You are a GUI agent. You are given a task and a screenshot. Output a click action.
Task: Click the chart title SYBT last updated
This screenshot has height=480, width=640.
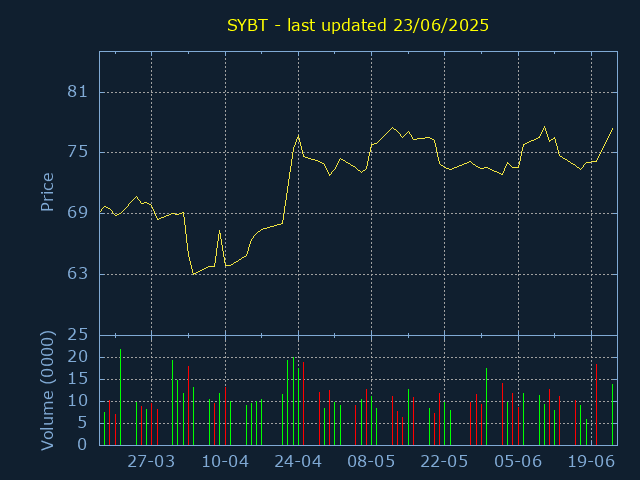pyautogui.click(x=358, y=25)
